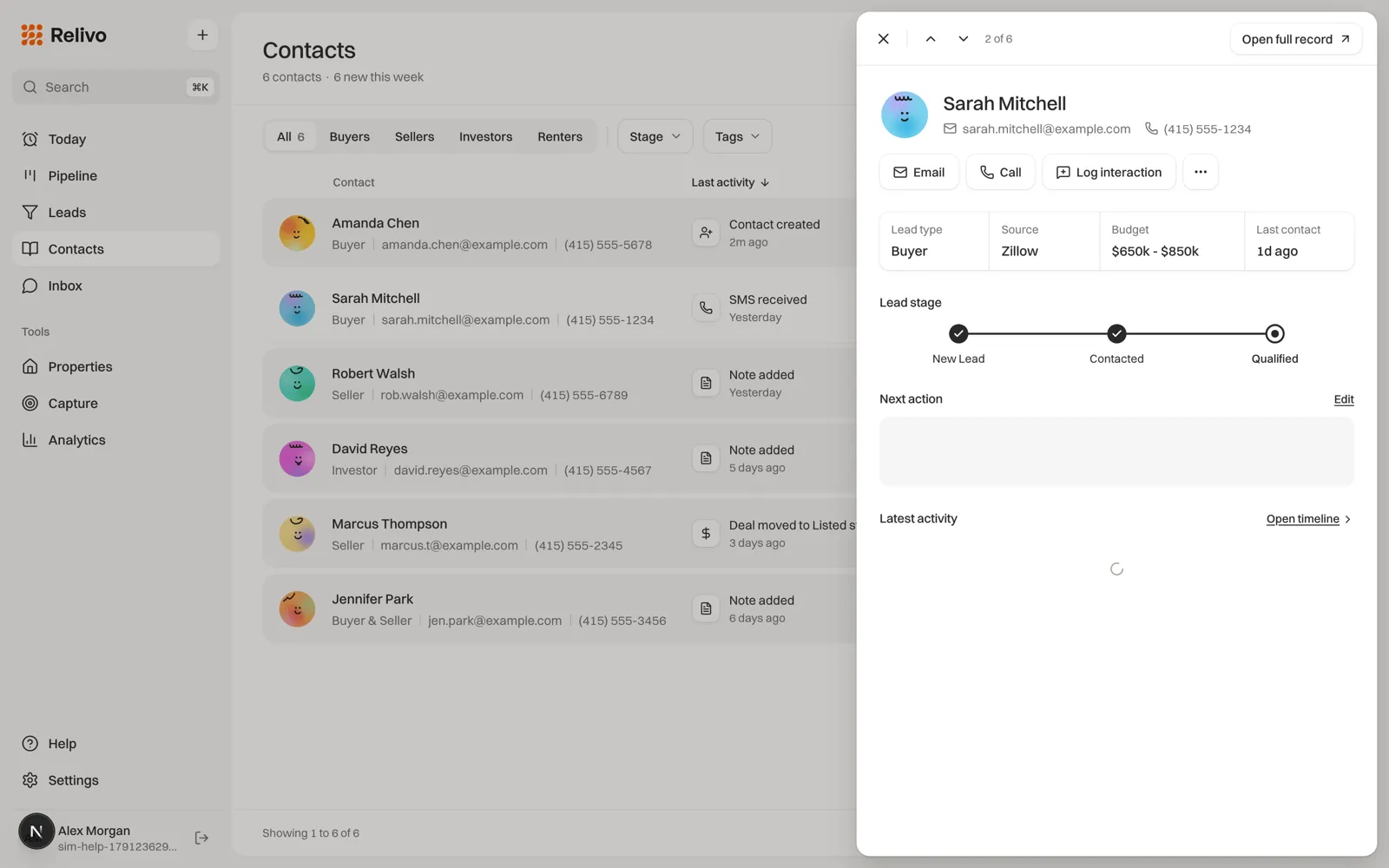Open Pipeline in the sidebar

tap(116, 175)
